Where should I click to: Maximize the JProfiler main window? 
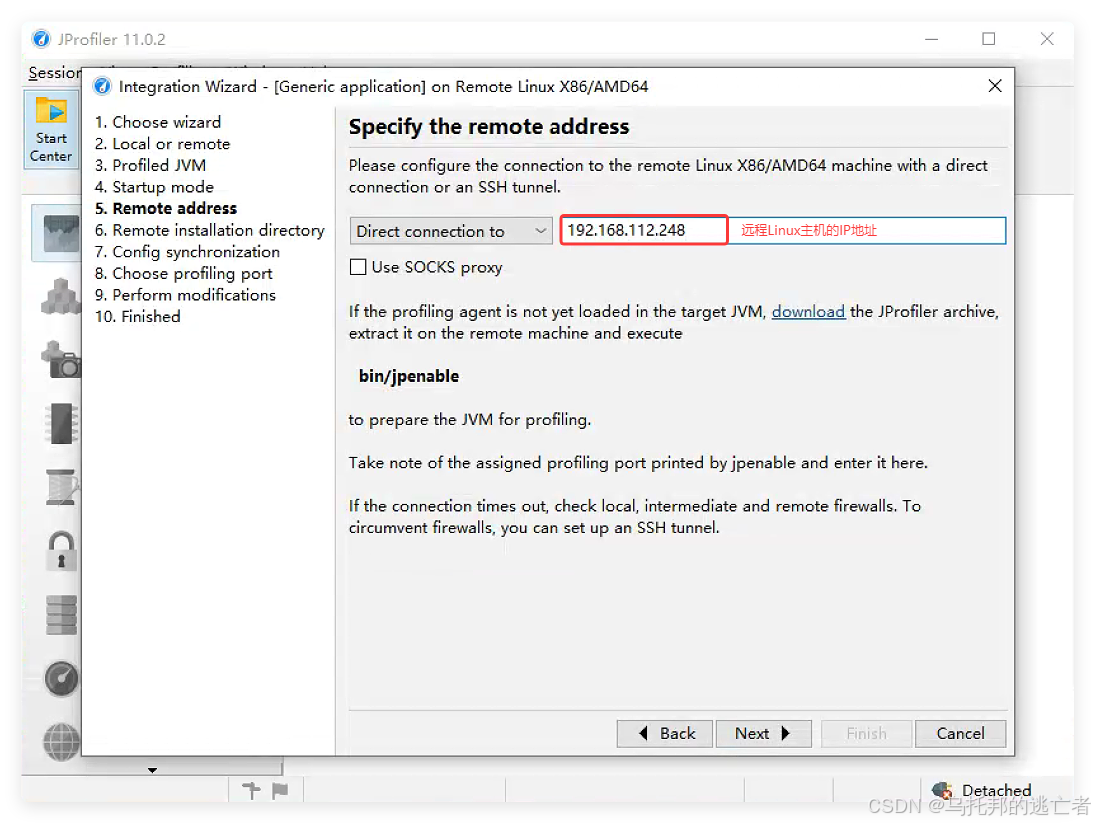click(988, 39)
